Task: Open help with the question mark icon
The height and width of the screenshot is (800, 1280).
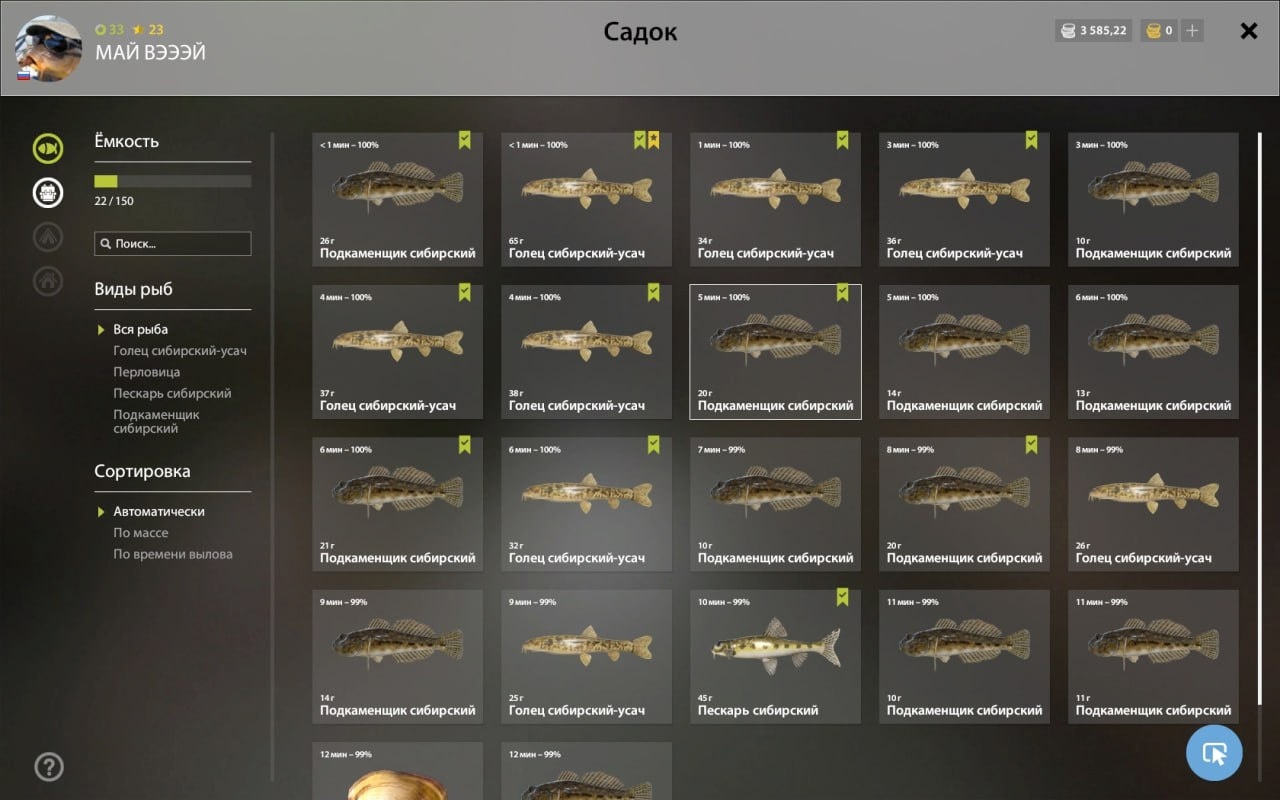Action: tap(48, 767)
